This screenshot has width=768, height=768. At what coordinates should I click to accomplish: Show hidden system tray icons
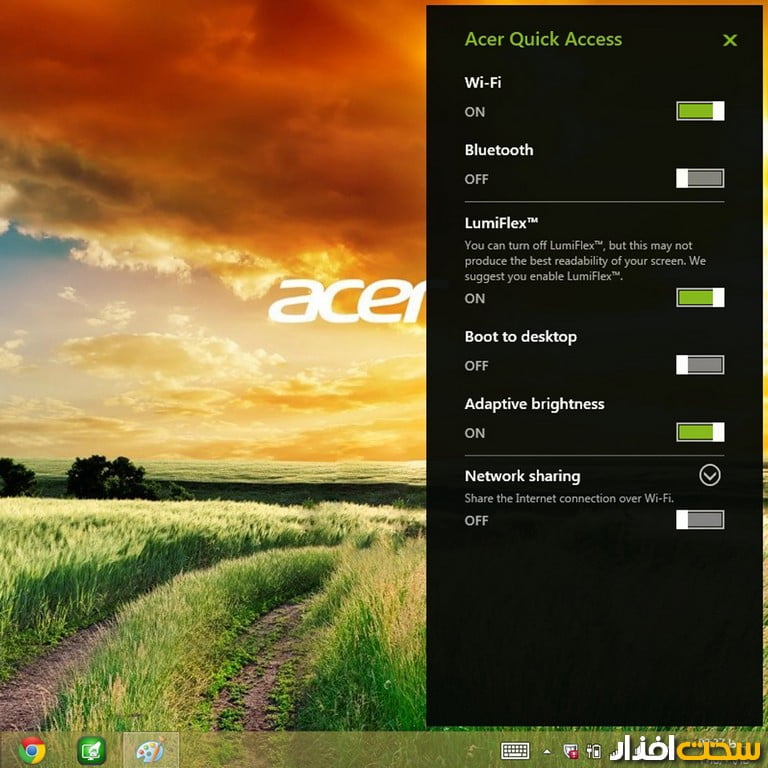coord(546,751)
